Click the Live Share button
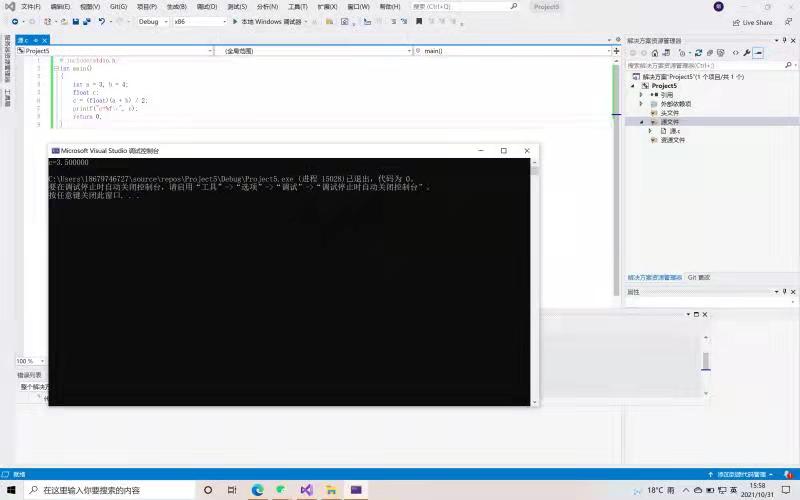Viewport: 800px width, 500px height. point(752,22)
